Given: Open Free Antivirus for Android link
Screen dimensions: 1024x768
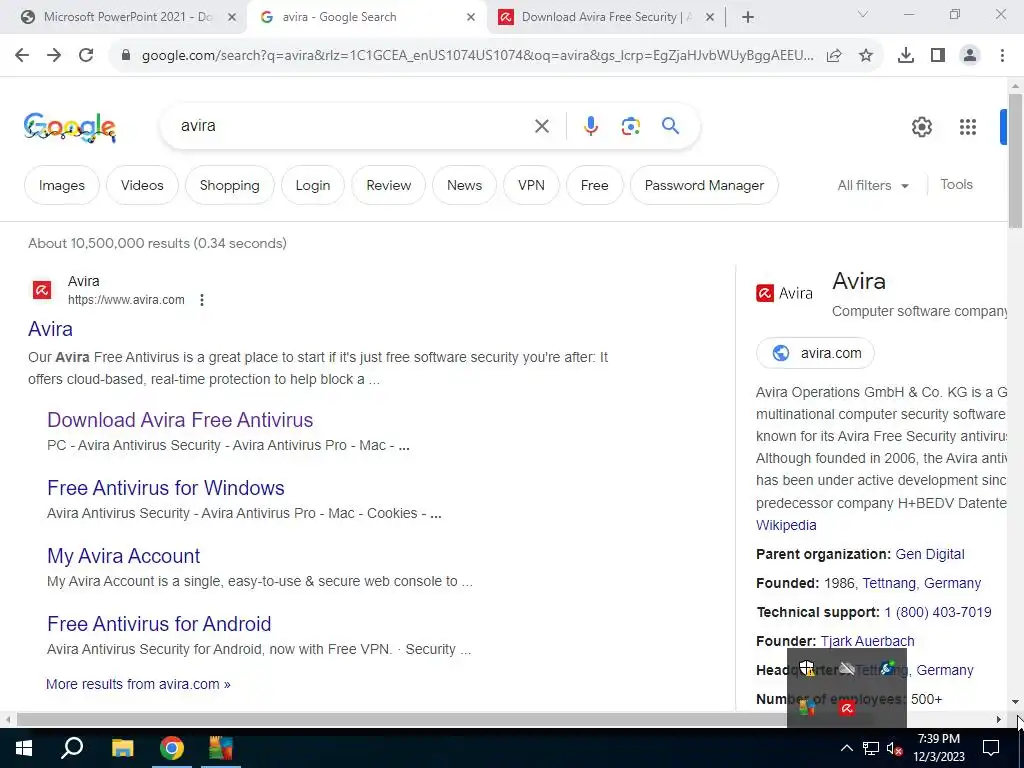Looking at the screenshot, I should pos(159,624).
